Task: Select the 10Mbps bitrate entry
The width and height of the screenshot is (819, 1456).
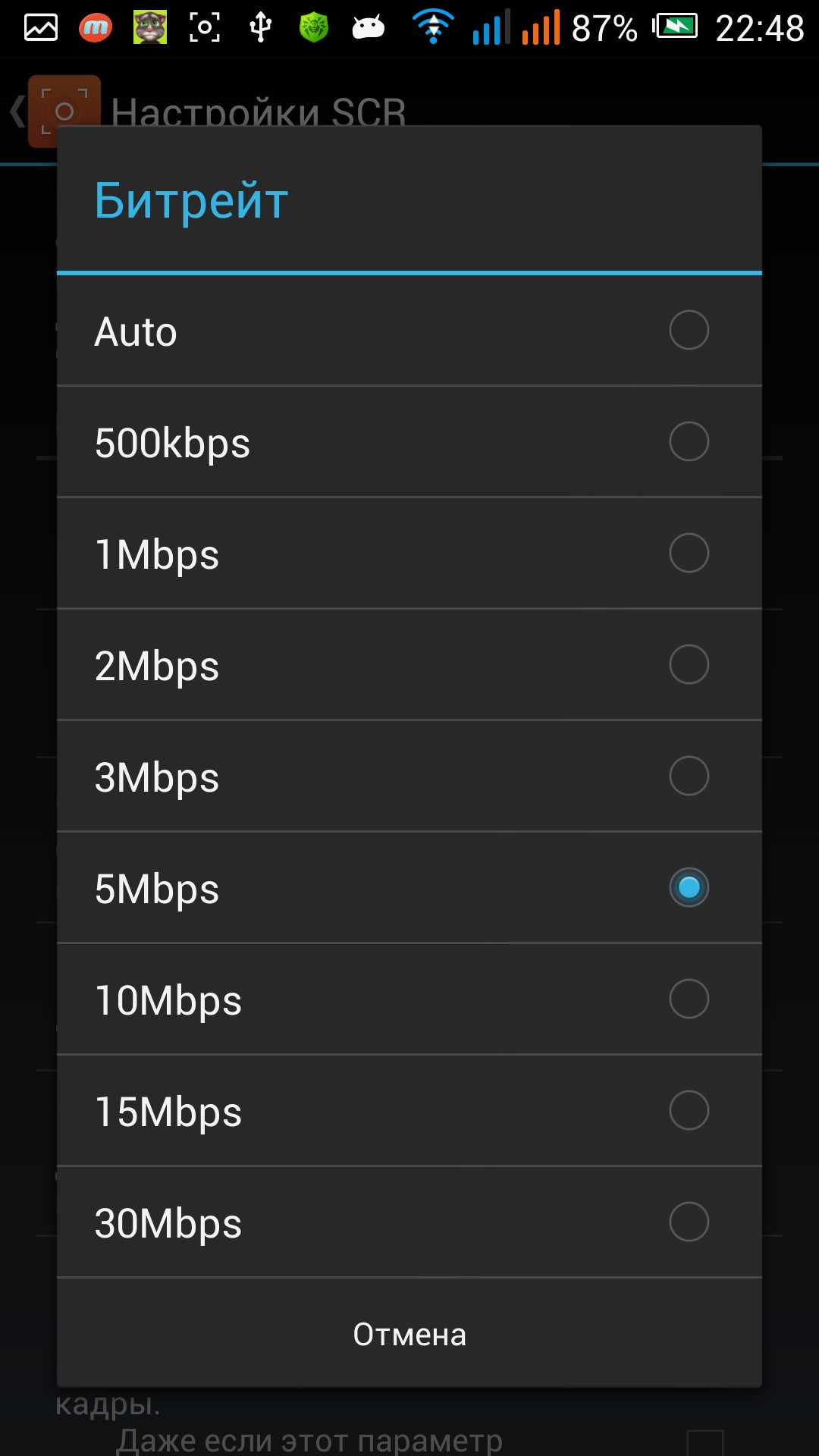Action: pyautogui.click(x=409, y=999)
